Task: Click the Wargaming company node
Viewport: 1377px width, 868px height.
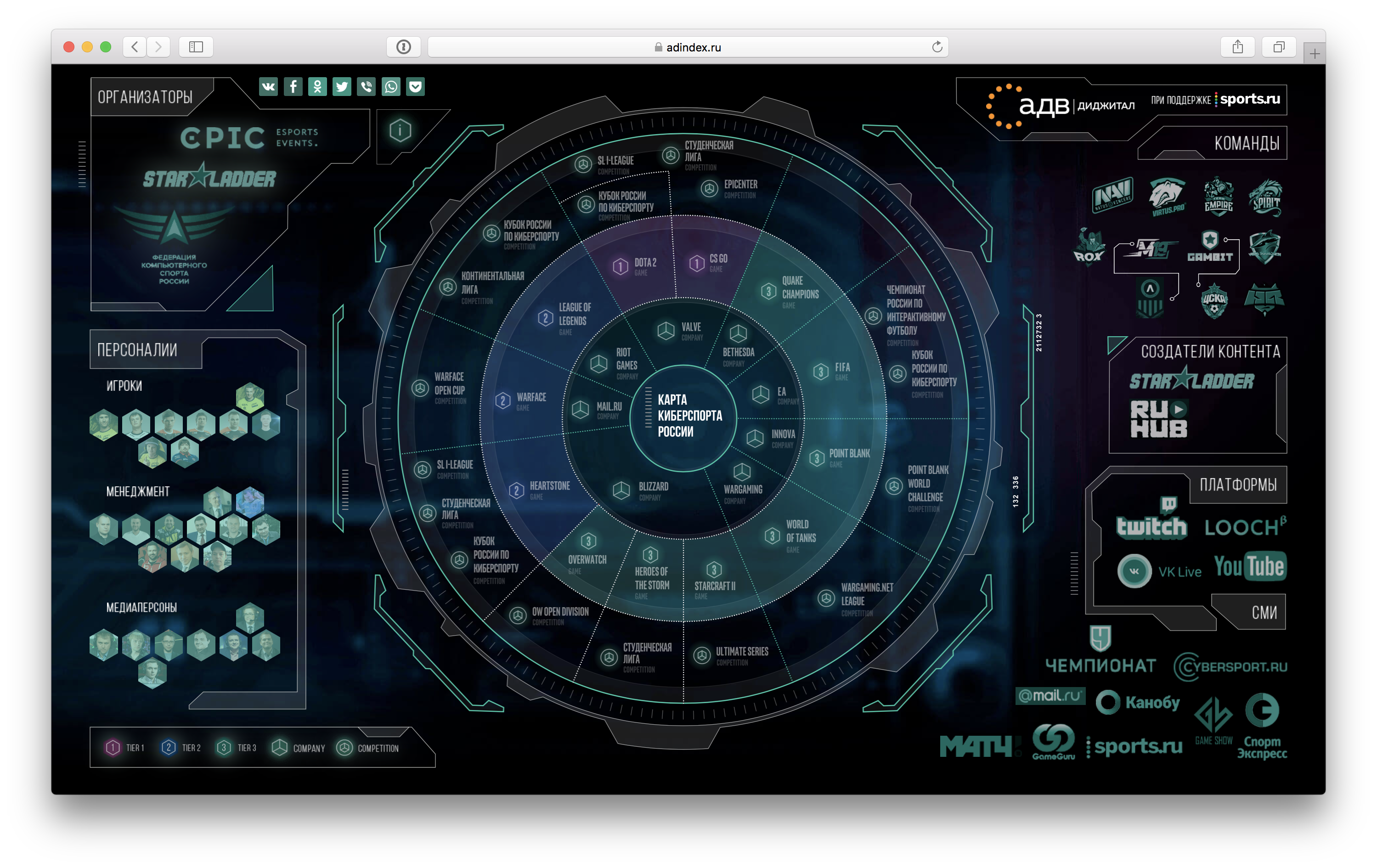Action: coord(742,484)
